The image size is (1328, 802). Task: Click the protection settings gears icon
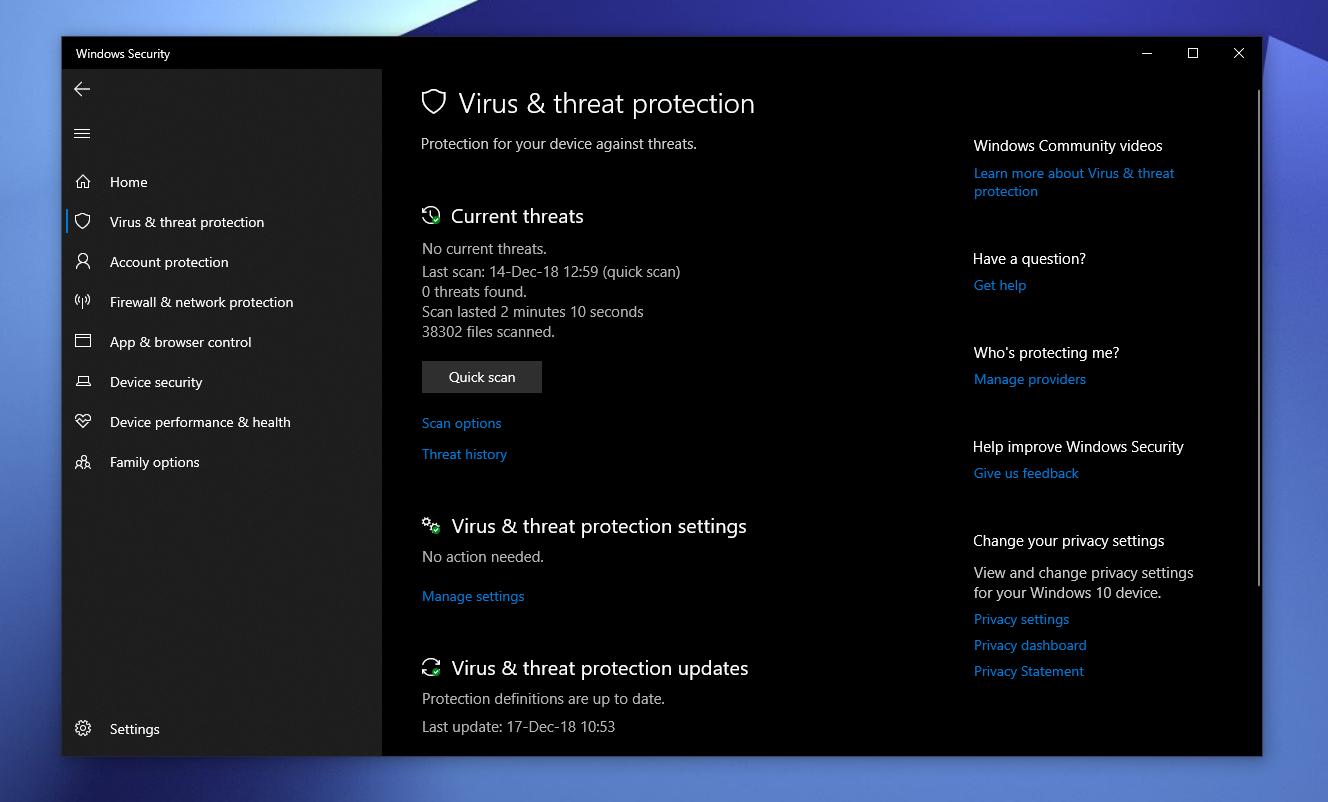(431, 525)
